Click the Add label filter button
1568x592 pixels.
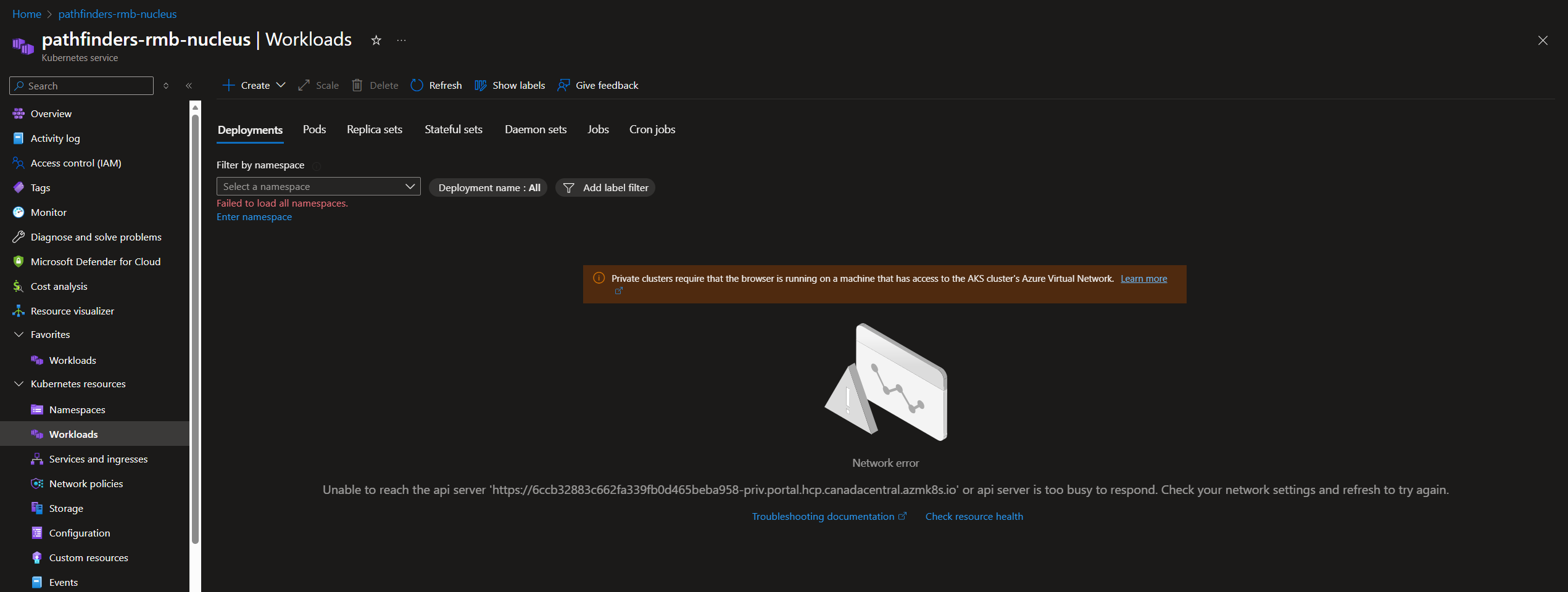(x=605, y=187)
